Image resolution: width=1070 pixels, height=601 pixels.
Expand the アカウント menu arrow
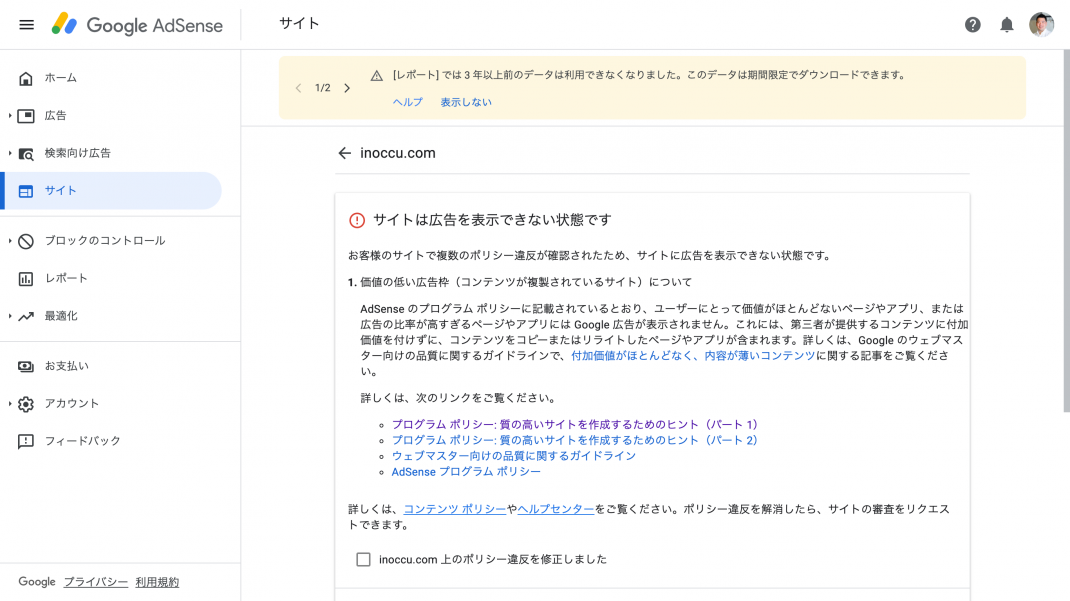pyautogui.click(x=10, y=404)
